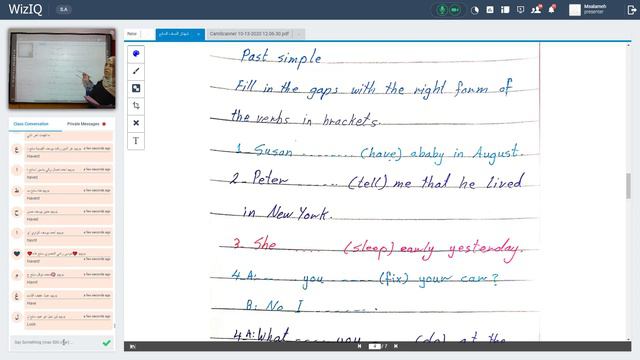Image resolution: width=640 pixels, height=360 pixels.
Task: Click the presenter profile avatar
Action: pos(575,10)
